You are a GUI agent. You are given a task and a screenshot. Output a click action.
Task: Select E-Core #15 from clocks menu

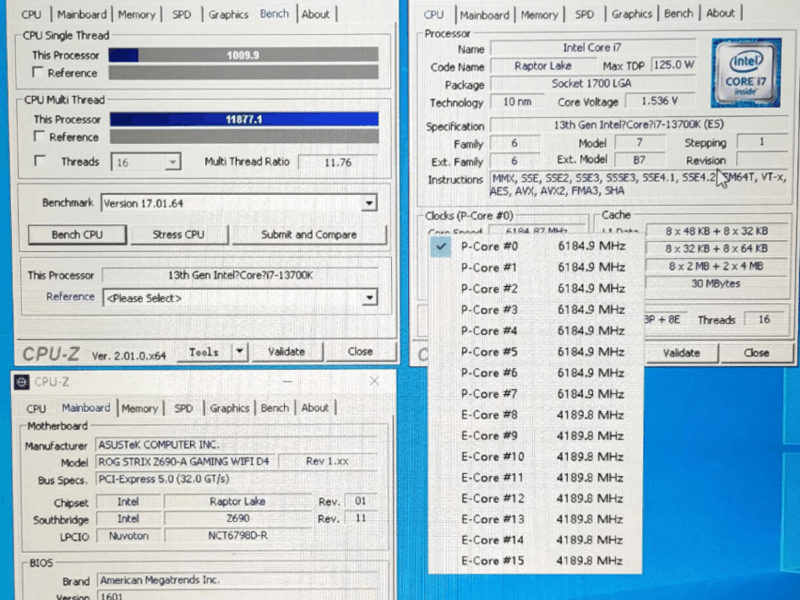coord(535,561)
